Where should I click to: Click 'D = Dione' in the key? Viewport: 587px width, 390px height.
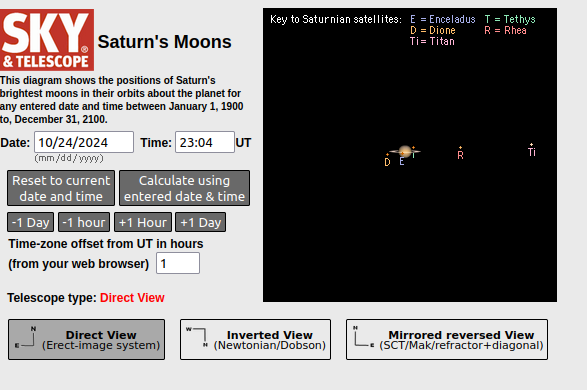pos(433,30)
